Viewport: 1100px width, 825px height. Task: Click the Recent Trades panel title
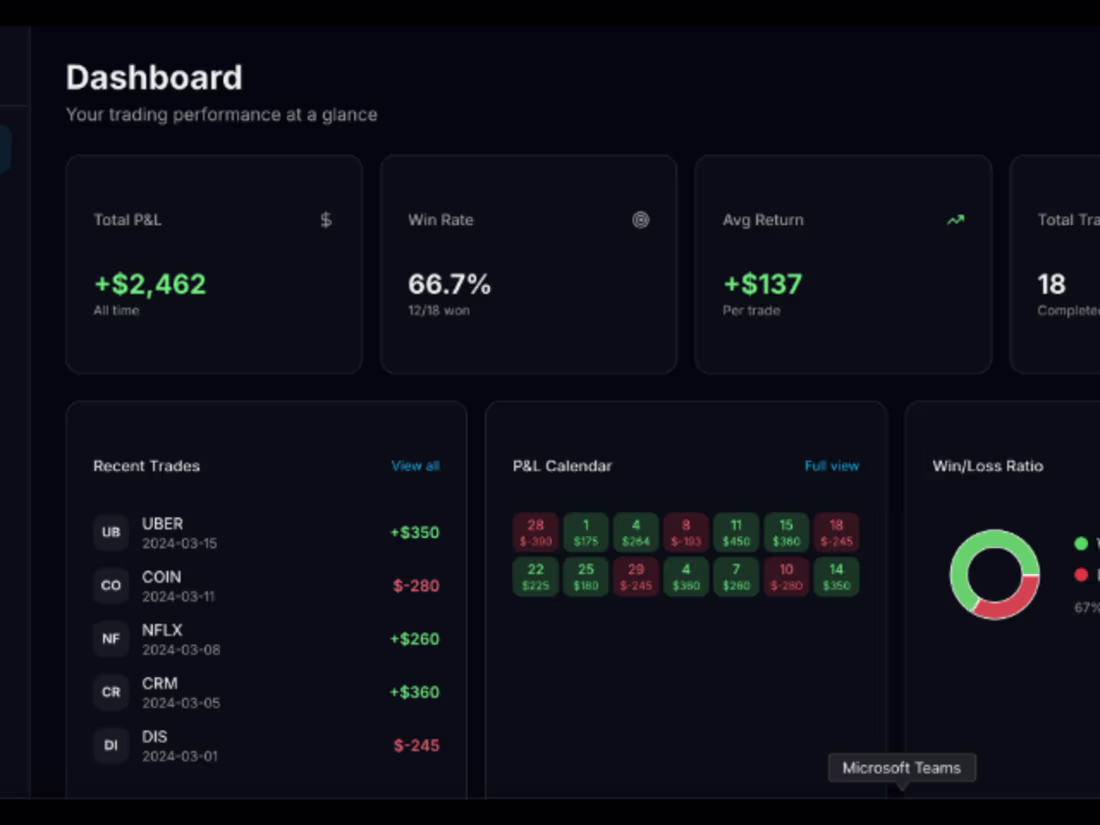[147, 466]
